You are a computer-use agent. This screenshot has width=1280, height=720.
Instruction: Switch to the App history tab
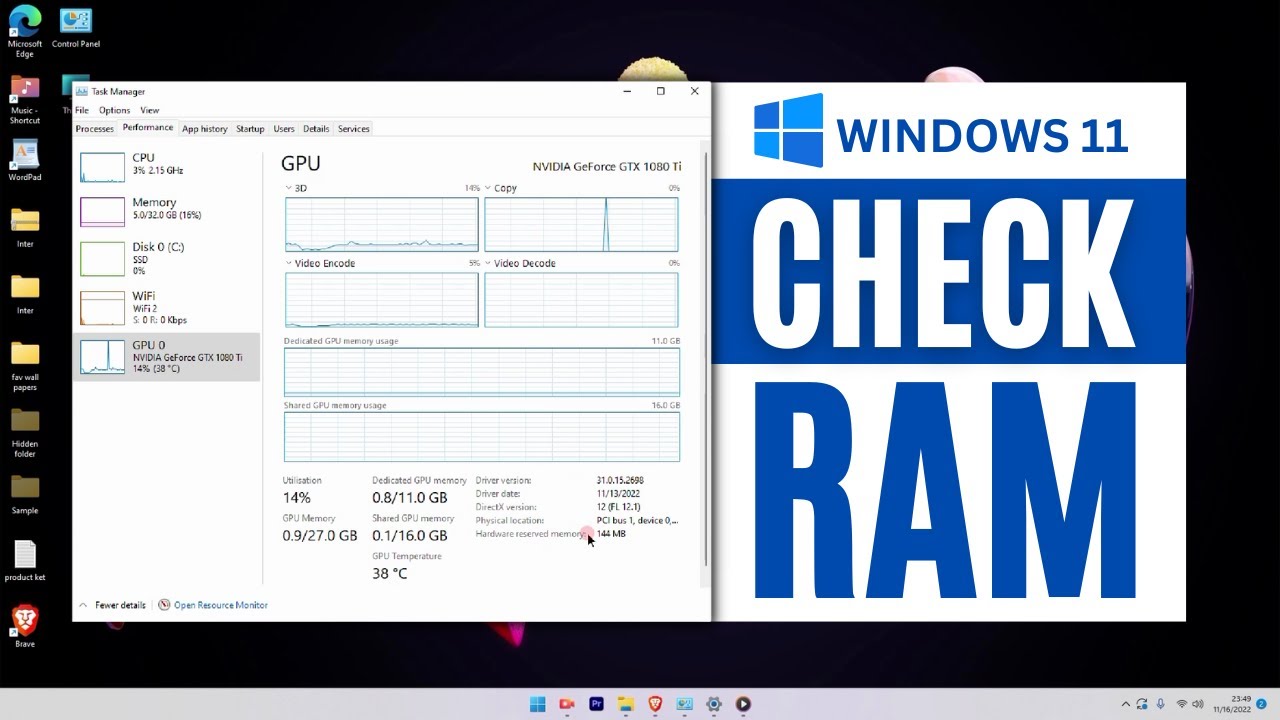(205, 129)
